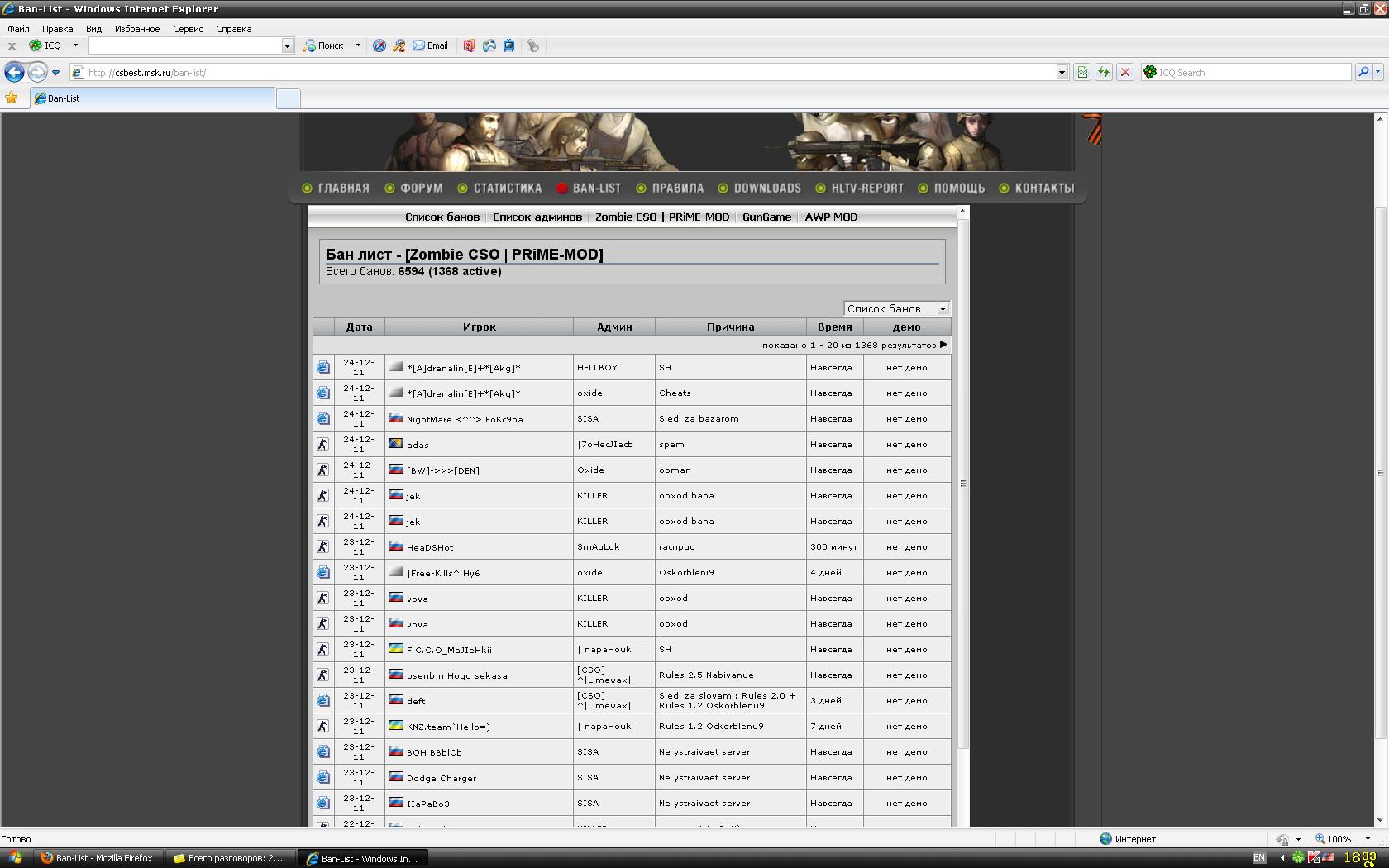
Task: Click the browser Back arrow button
Action: (14, 72)
